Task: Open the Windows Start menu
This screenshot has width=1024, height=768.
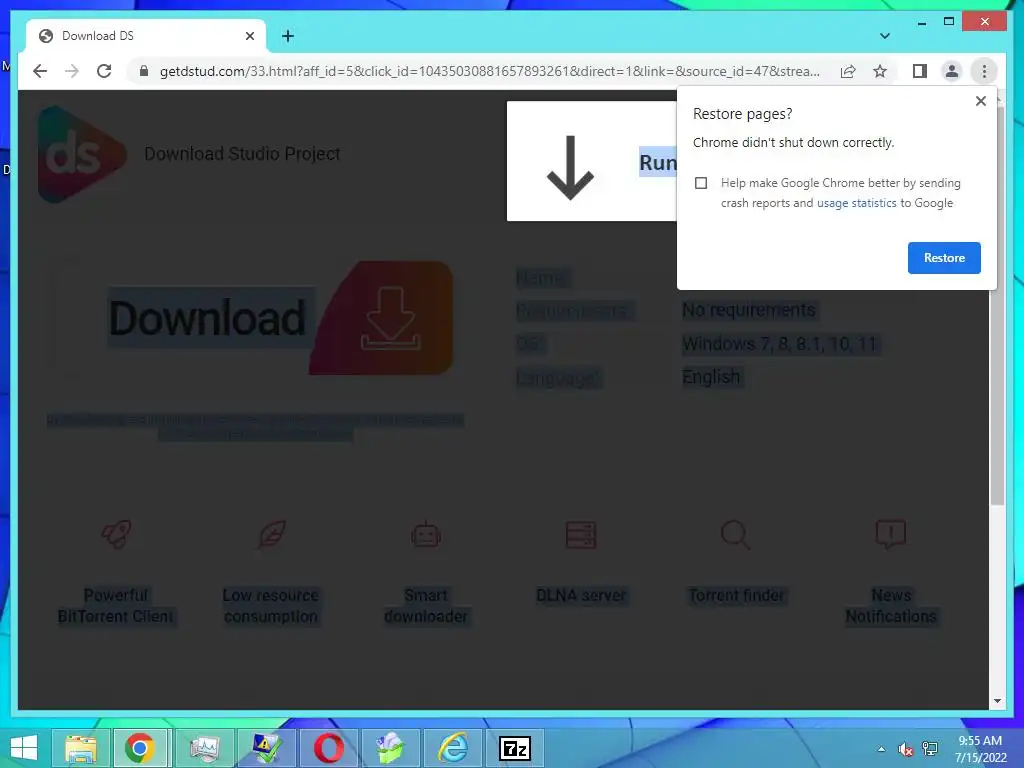Action: [24, 748]
